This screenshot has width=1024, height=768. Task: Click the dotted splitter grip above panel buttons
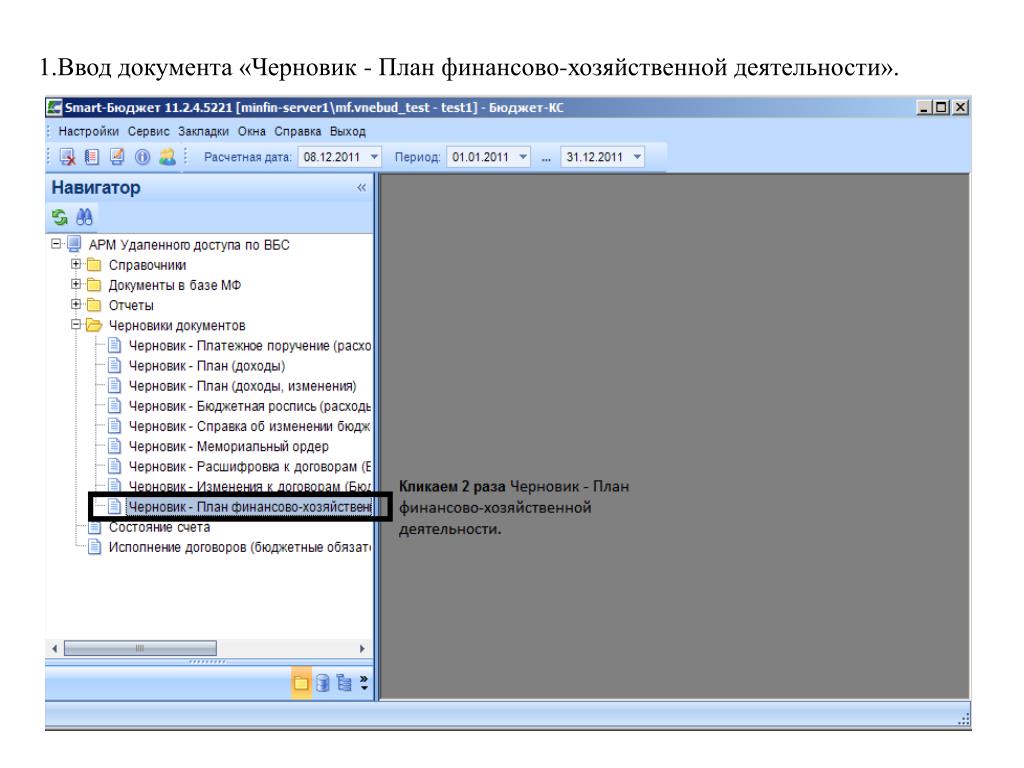206,662
